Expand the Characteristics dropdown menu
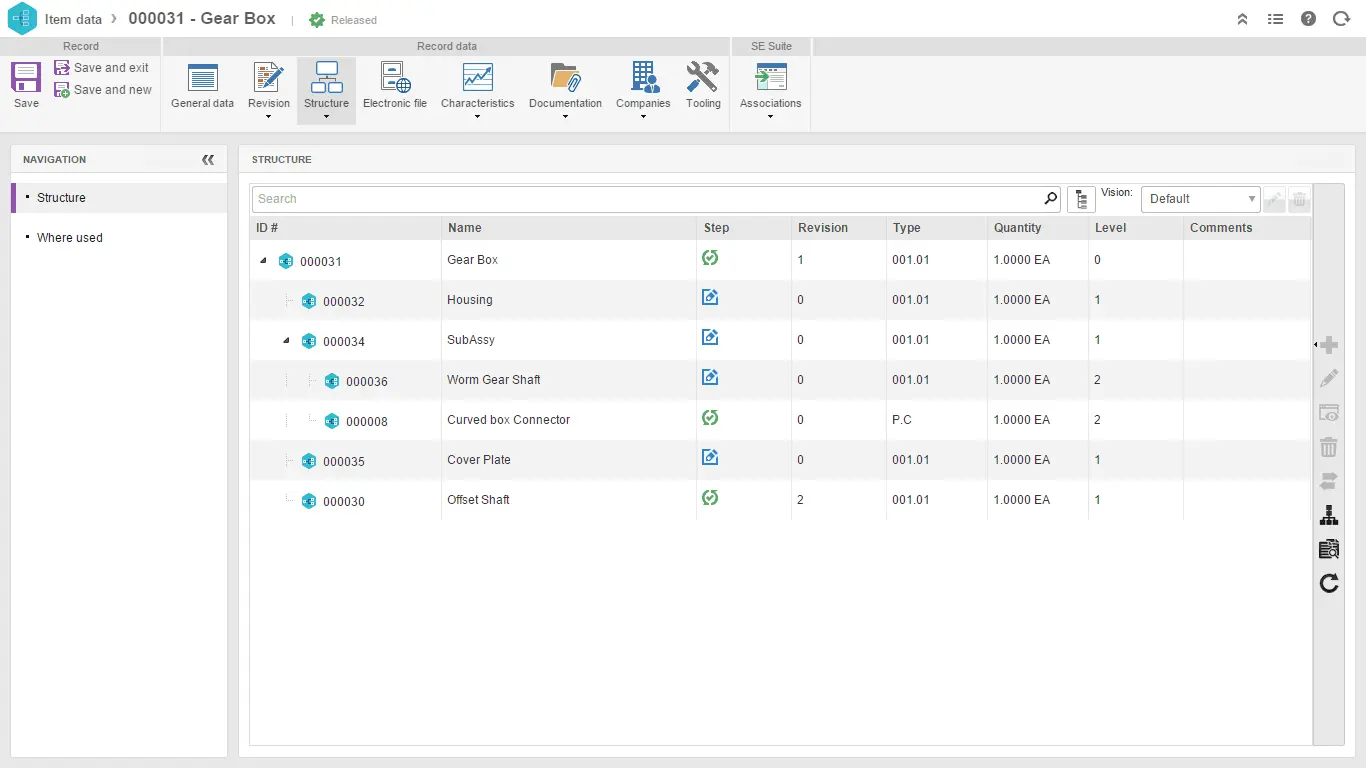The width and height of the screenshot is (1366, 768). click(477, 116)
